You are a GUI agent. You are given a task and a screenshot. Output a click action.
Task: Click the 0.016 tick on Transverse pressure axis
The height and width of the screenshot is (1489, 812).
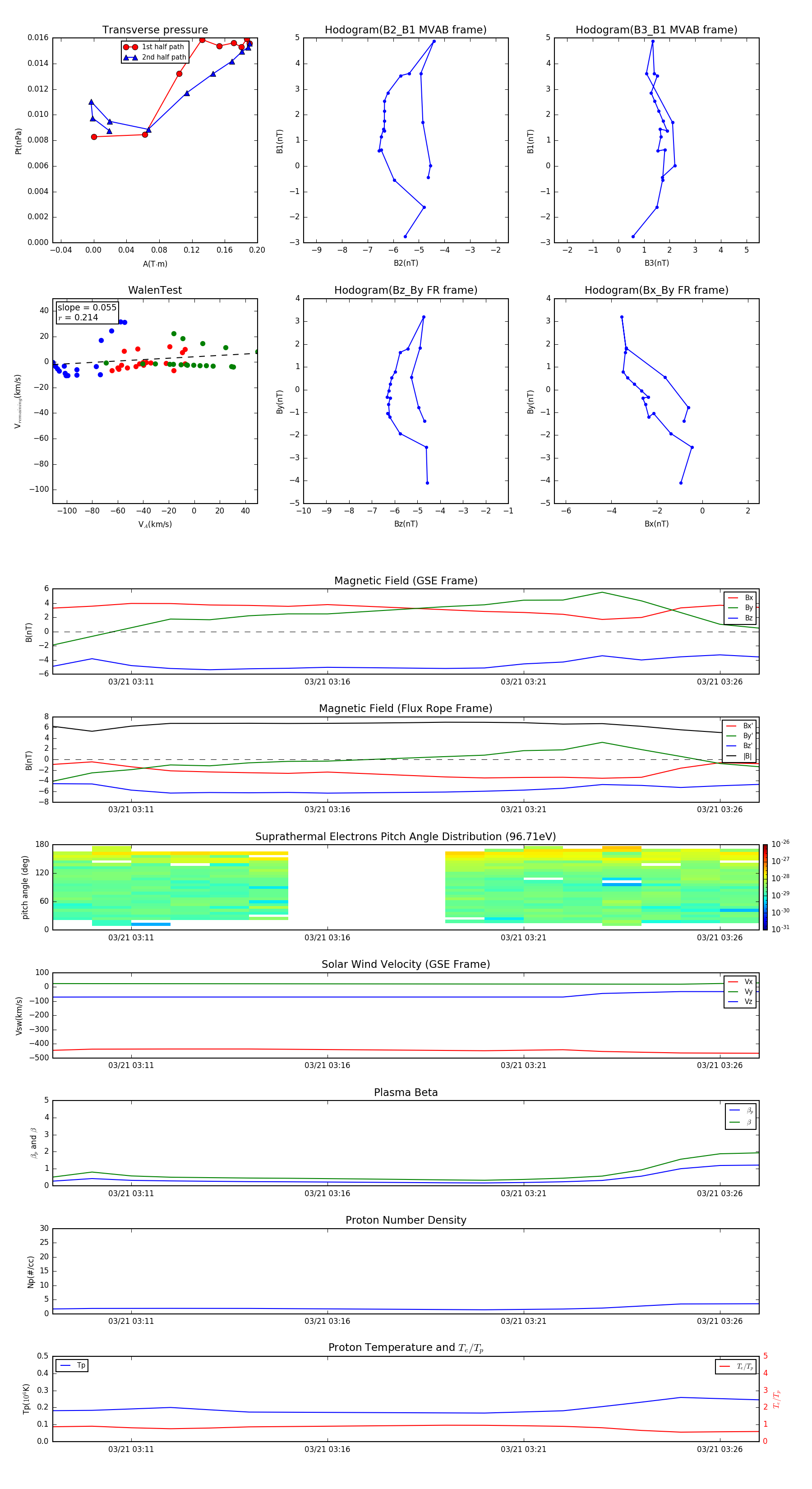38,37
